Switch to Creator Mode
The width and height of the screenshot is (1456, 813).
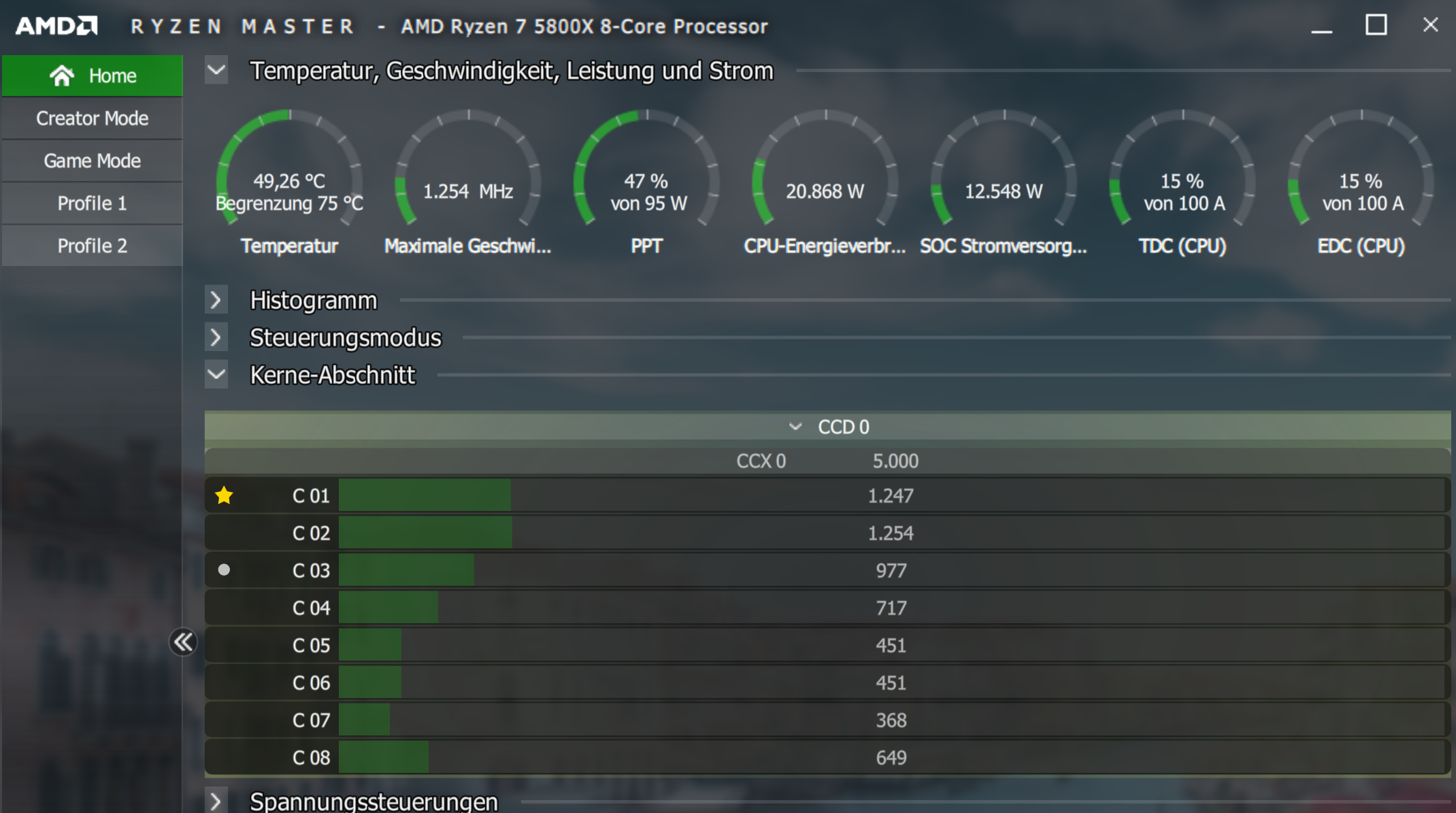pos(92,118)
